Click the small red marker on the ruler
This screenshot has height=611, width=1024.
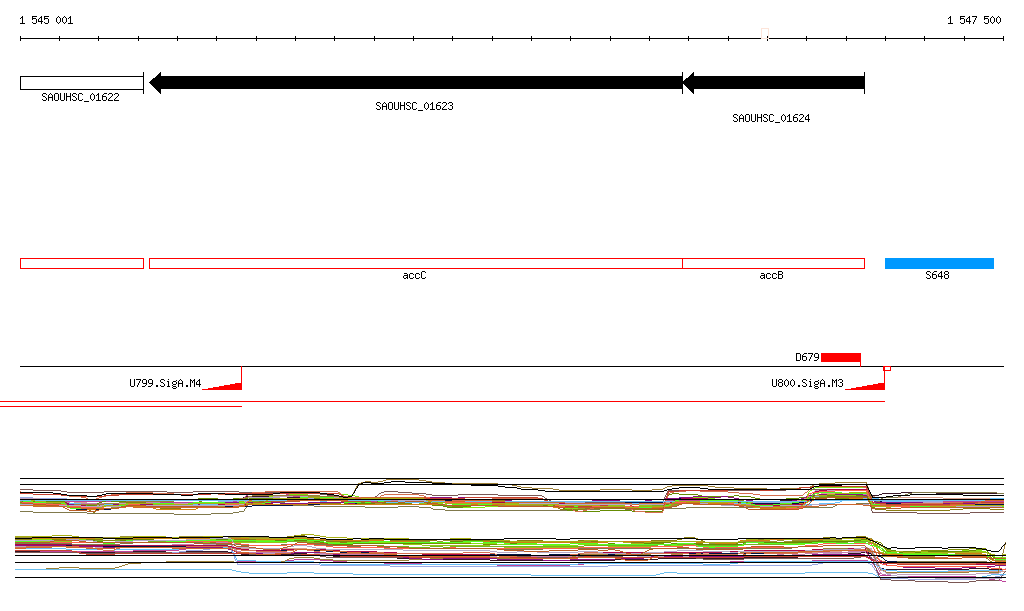765,33
